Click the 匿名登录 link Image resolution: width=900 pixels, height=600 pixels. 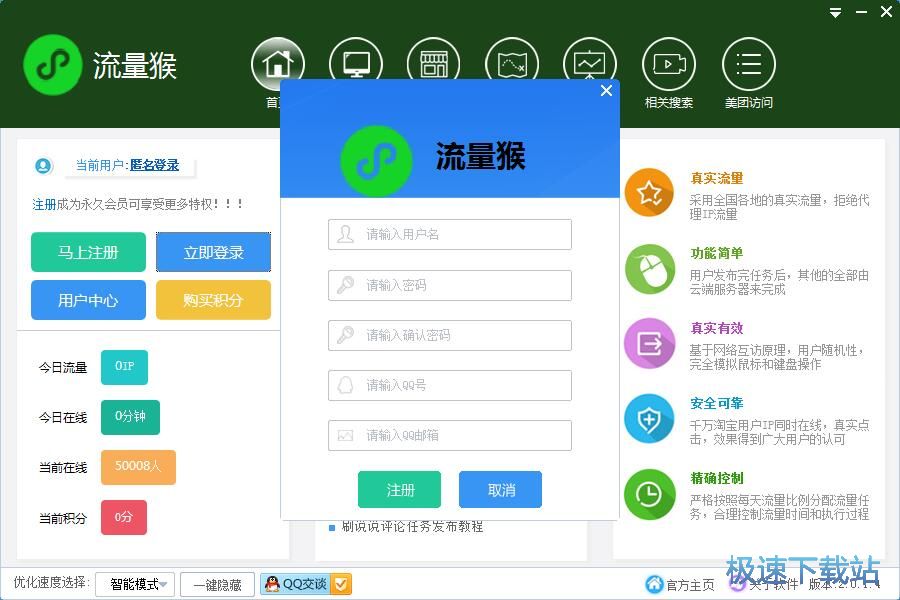tap(154, 165)
